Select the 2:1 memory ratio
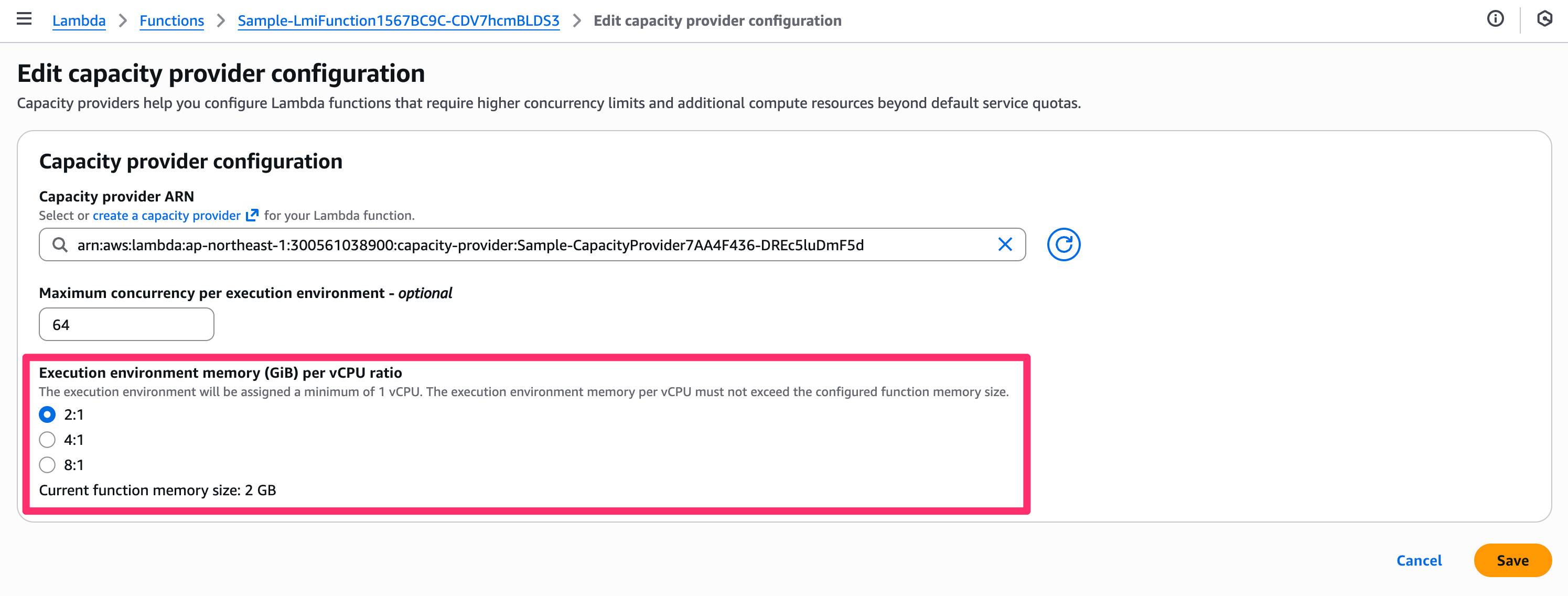This screenshot has height=596, width=1568. coord(48,414)
